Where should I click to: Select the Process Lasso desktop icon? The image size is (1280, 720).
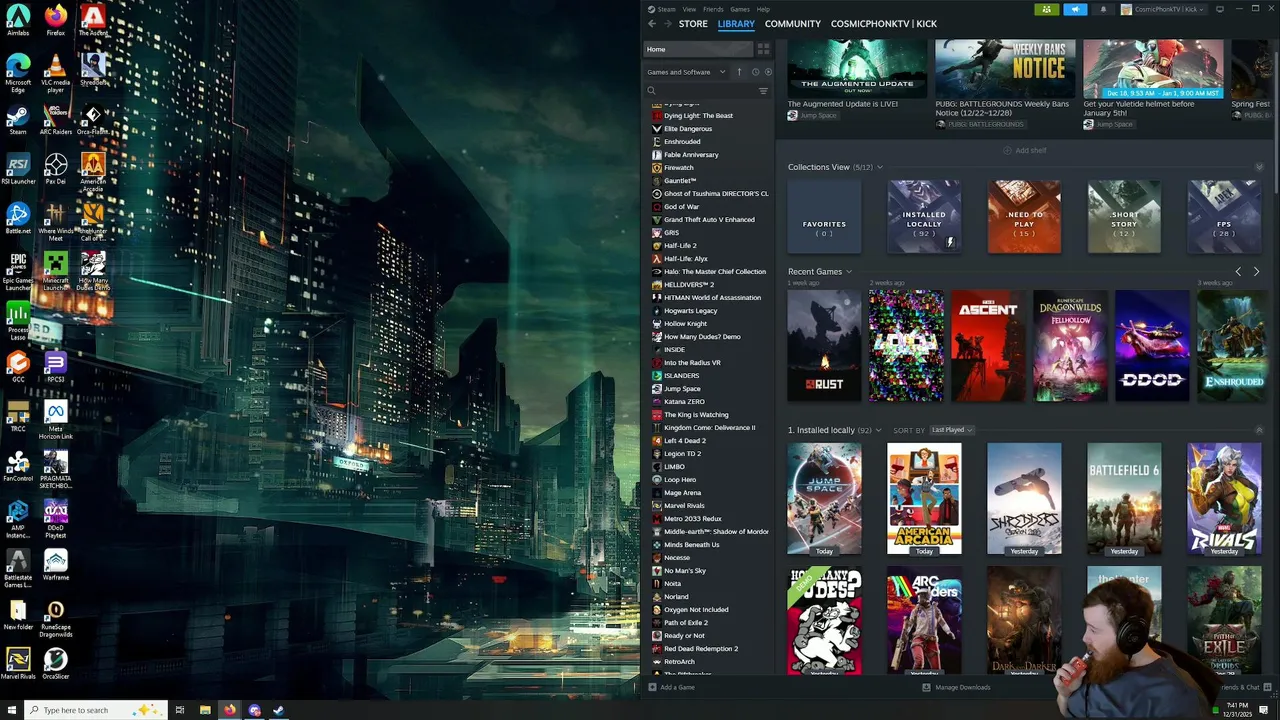pos(18,321)
